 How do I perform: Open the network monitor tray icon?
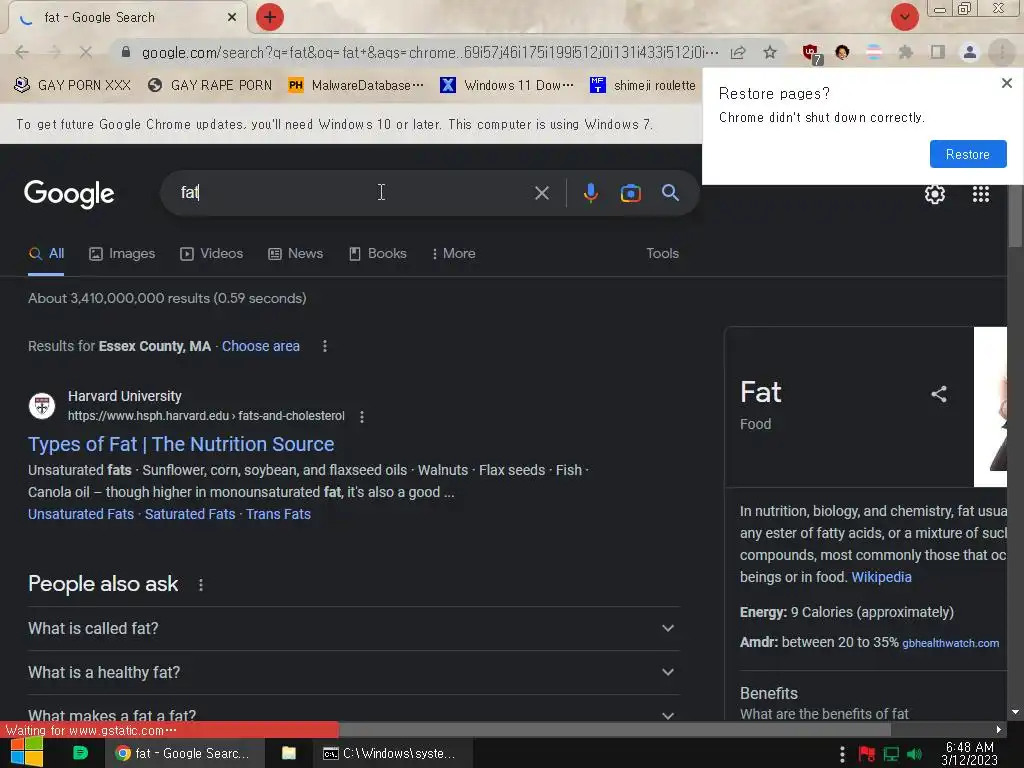(891, 754)
